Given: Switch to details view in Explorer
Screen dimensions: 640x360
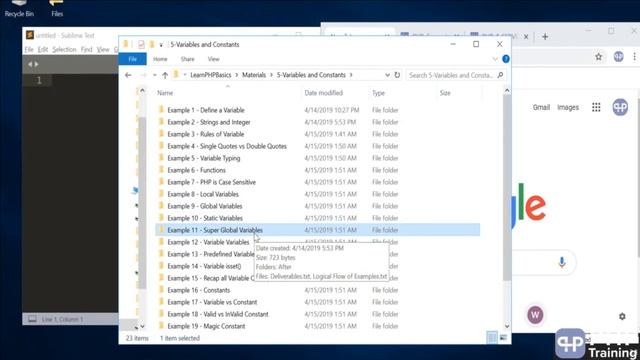Looking at the screenshot, I should 492,338.
